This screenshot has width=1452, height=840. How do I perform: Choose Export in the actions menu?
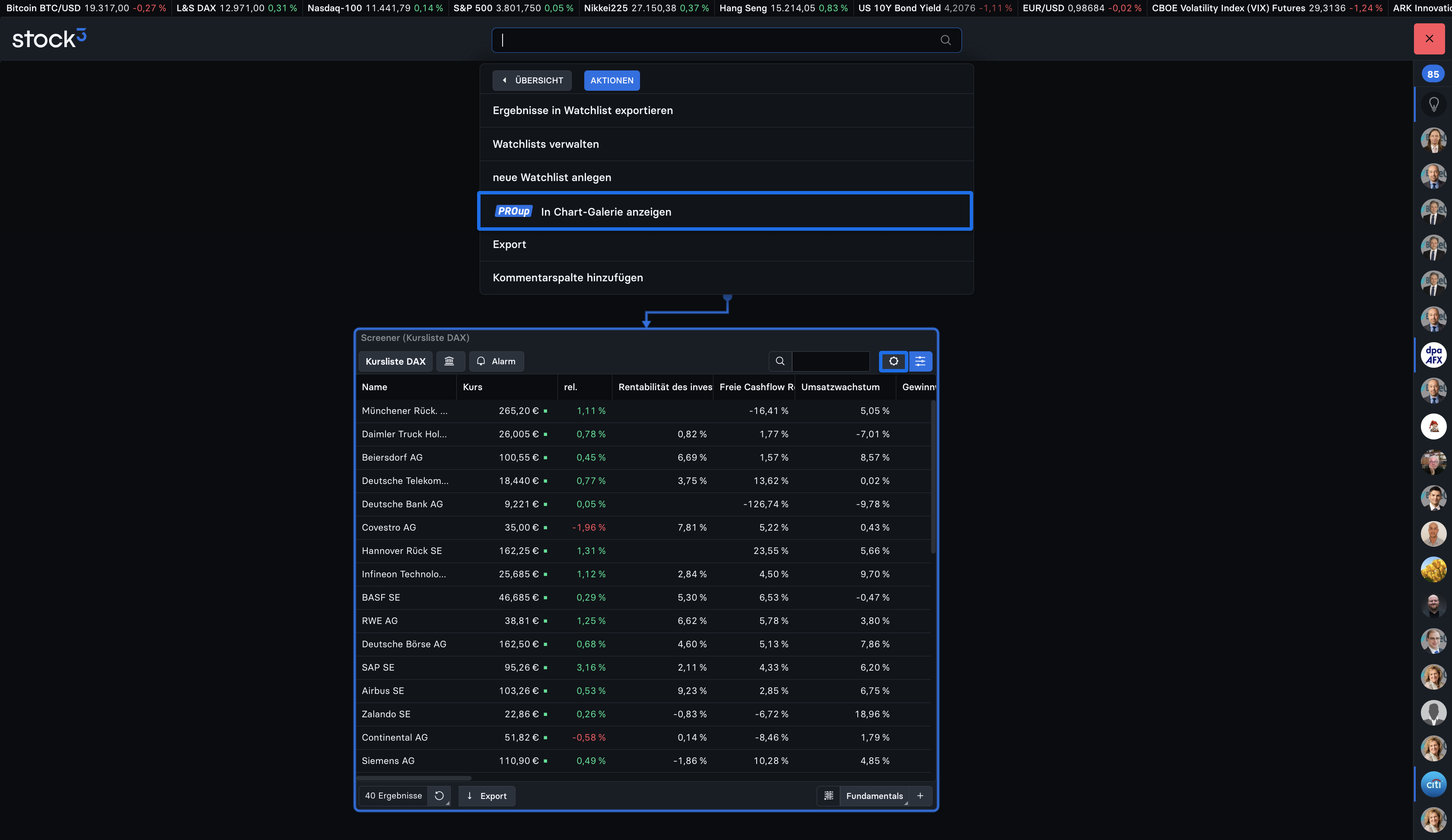(x=726, y=244)
